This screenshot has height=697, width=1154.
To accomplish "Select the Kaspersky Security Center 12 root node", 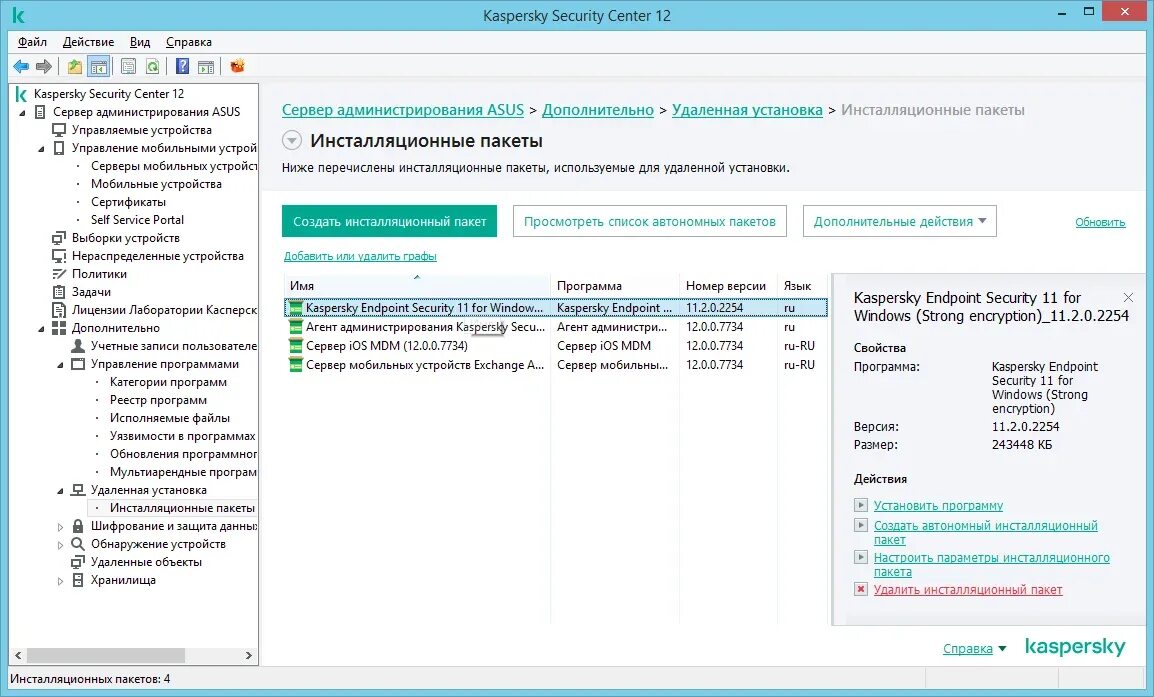I will tap(109, 93).
